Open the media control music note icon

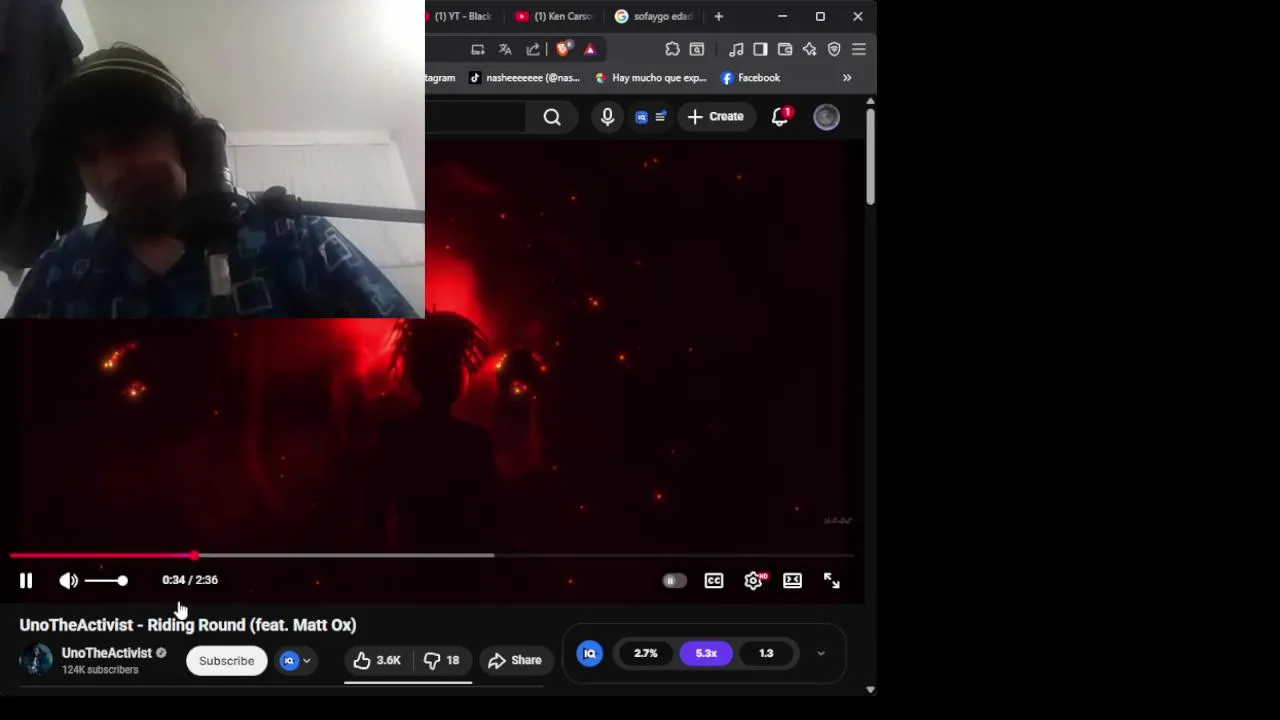[x=736, y=49]
